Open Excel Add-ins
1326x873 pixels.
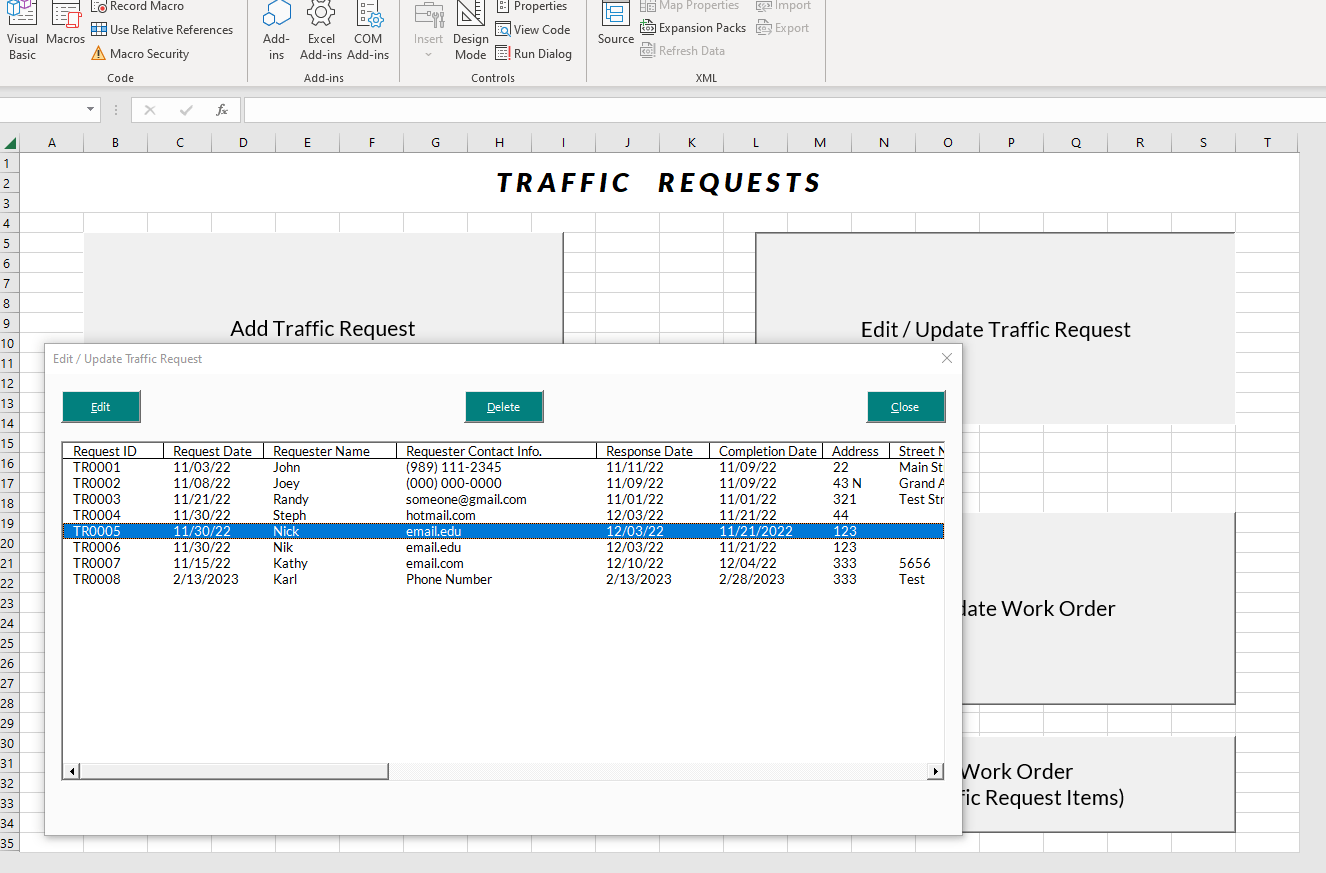tap(321, 31)
